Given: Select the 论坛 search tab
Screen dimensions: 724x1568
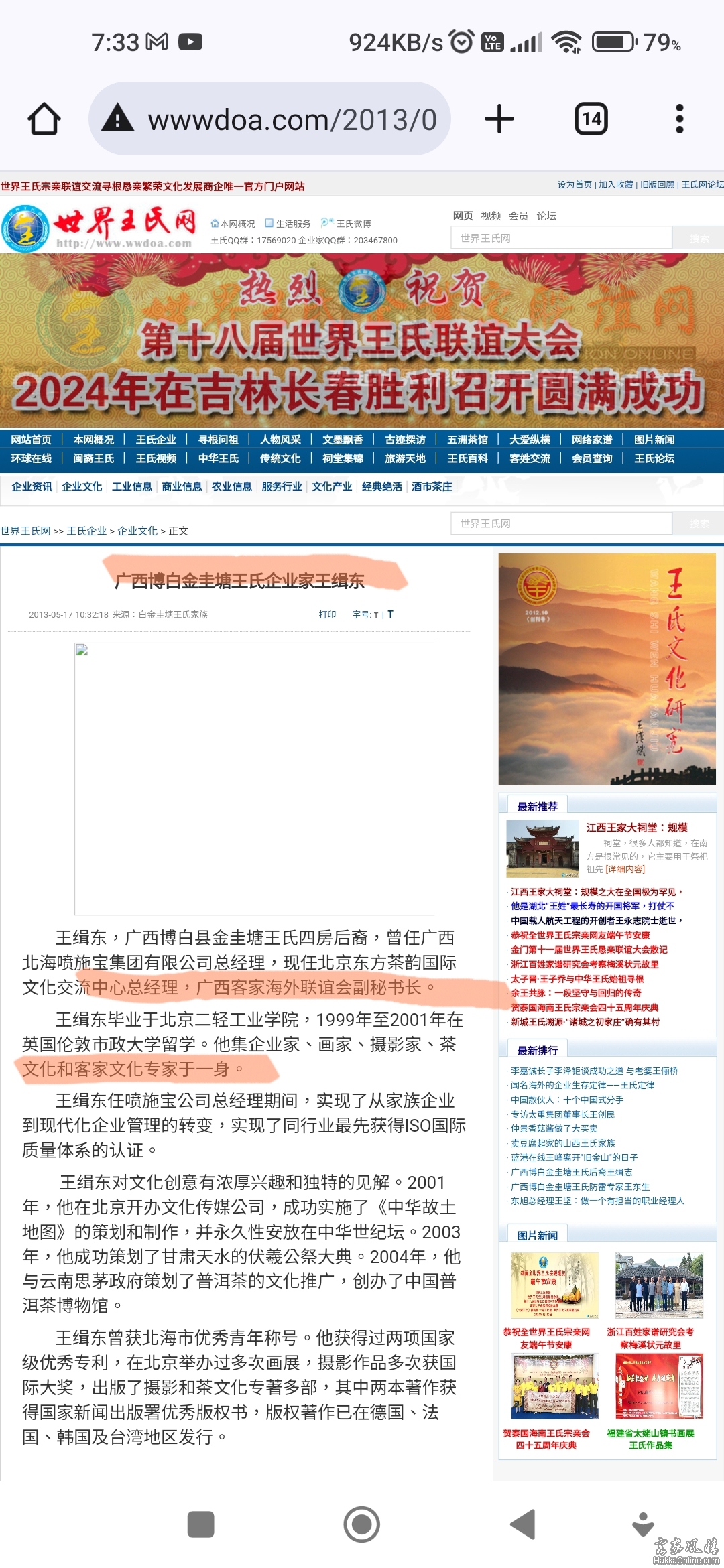Looking at the screenshot, I should point(546,216).
